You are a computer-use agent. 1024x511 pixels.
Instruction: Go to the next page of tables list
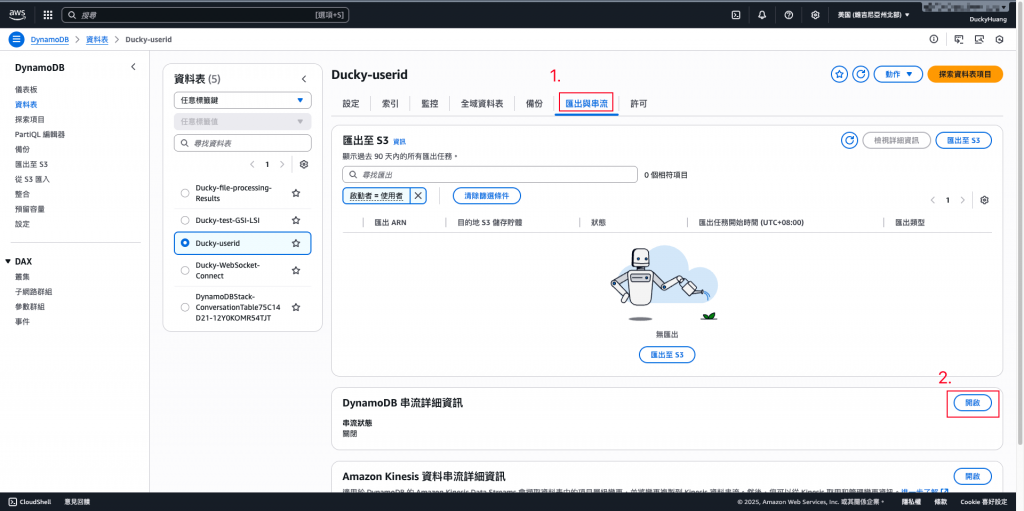pyautogui.click(x=282, y=165)
